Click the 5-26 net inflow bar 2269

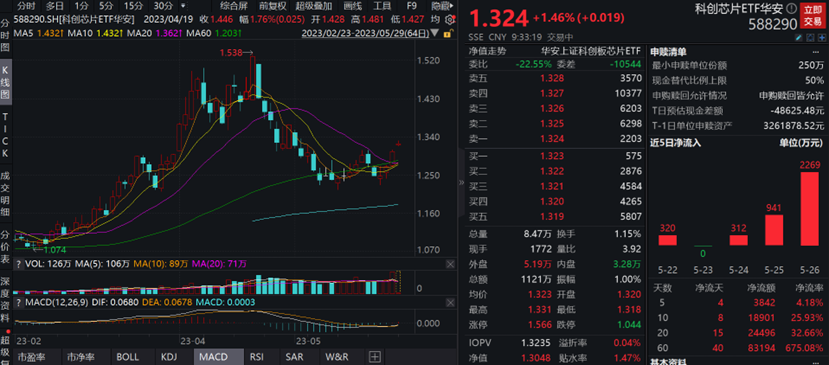point(809,208)
